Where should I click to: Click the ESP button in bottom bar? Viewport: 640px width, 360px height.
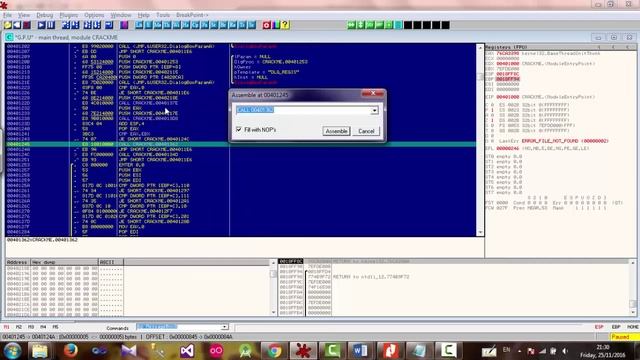click(x=599, y=327)
